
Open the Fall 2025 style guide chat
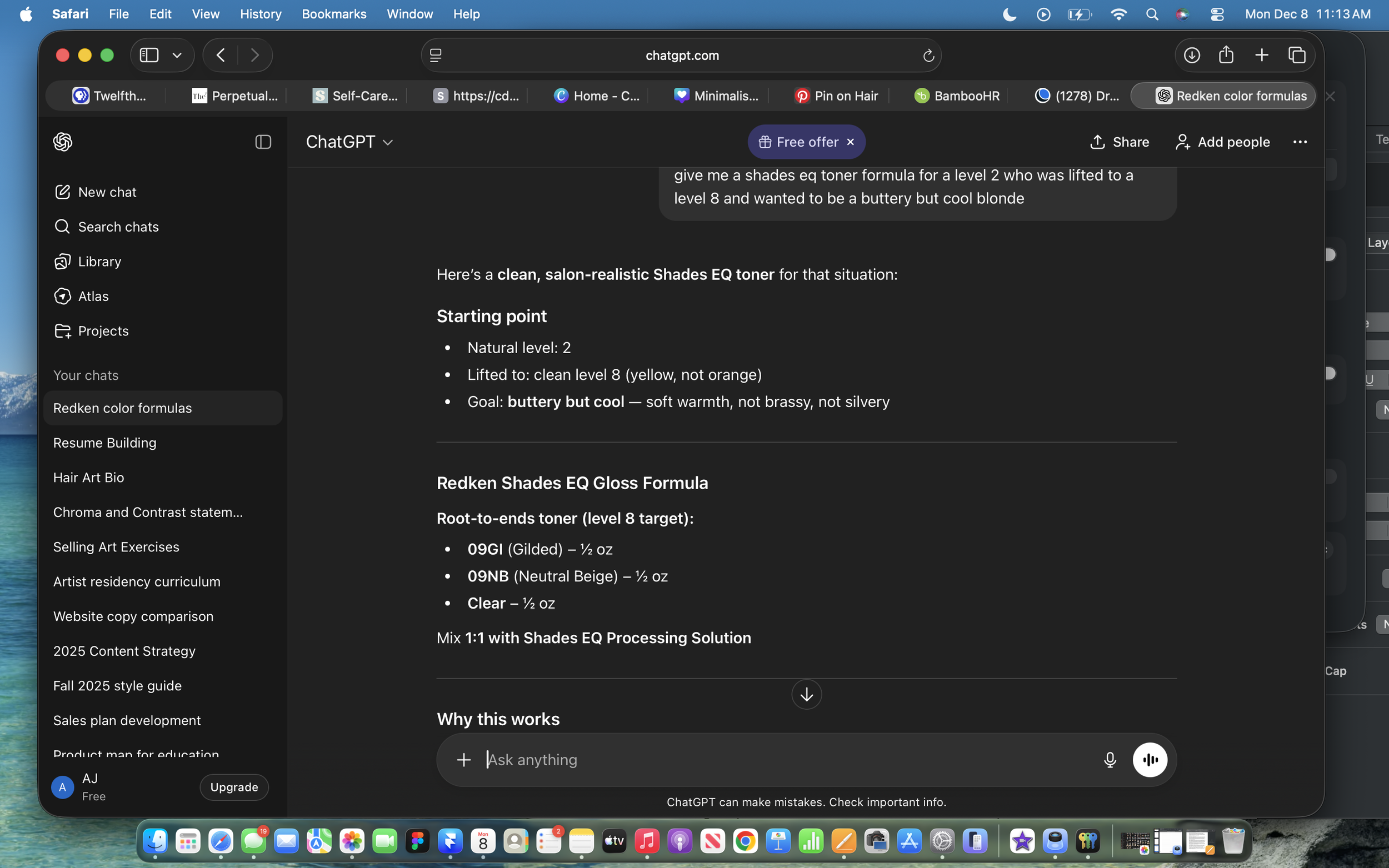(x=162, y=685)
